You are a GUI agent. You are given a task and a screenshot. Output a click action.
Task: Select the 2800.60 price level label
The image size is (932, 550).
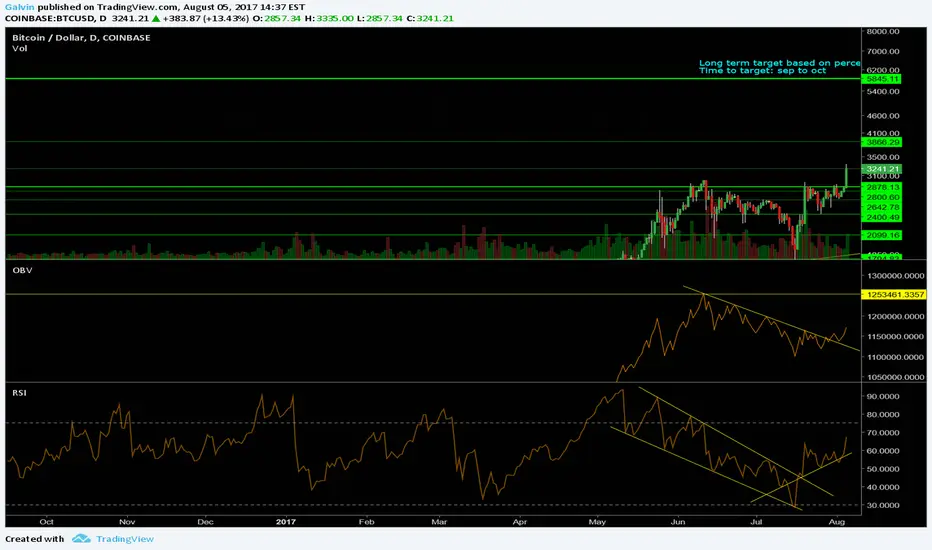coord(881,197)
